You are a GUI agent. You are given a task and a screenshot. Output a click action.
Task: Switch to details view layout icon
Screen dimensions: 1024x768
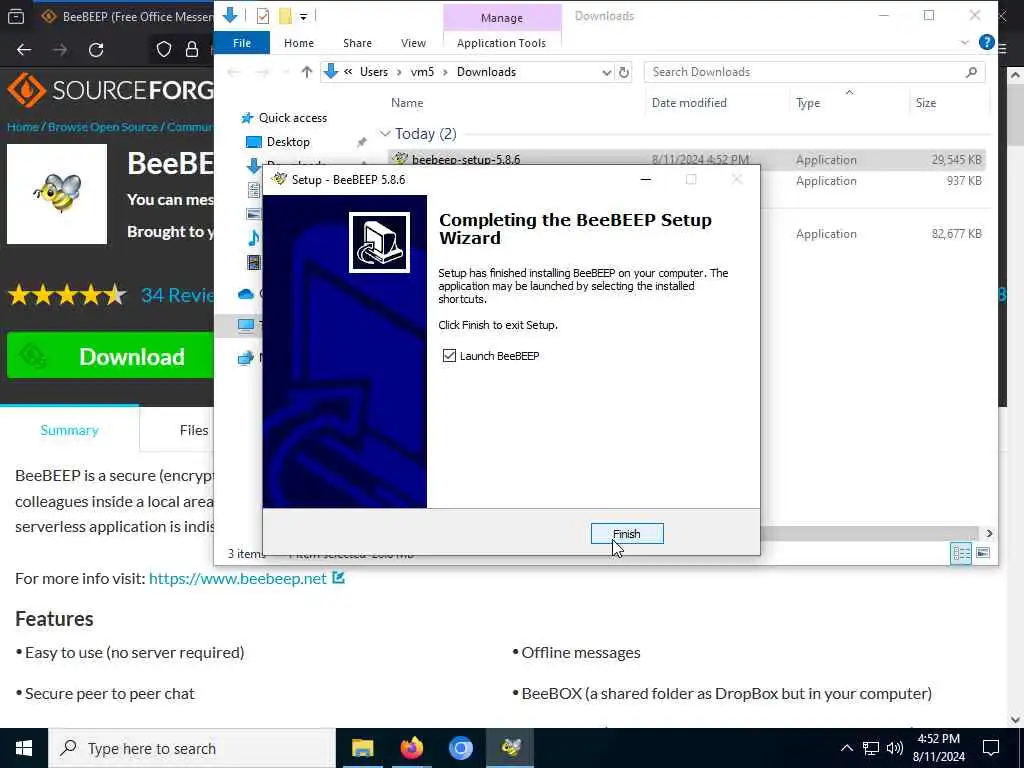[961, 553]
